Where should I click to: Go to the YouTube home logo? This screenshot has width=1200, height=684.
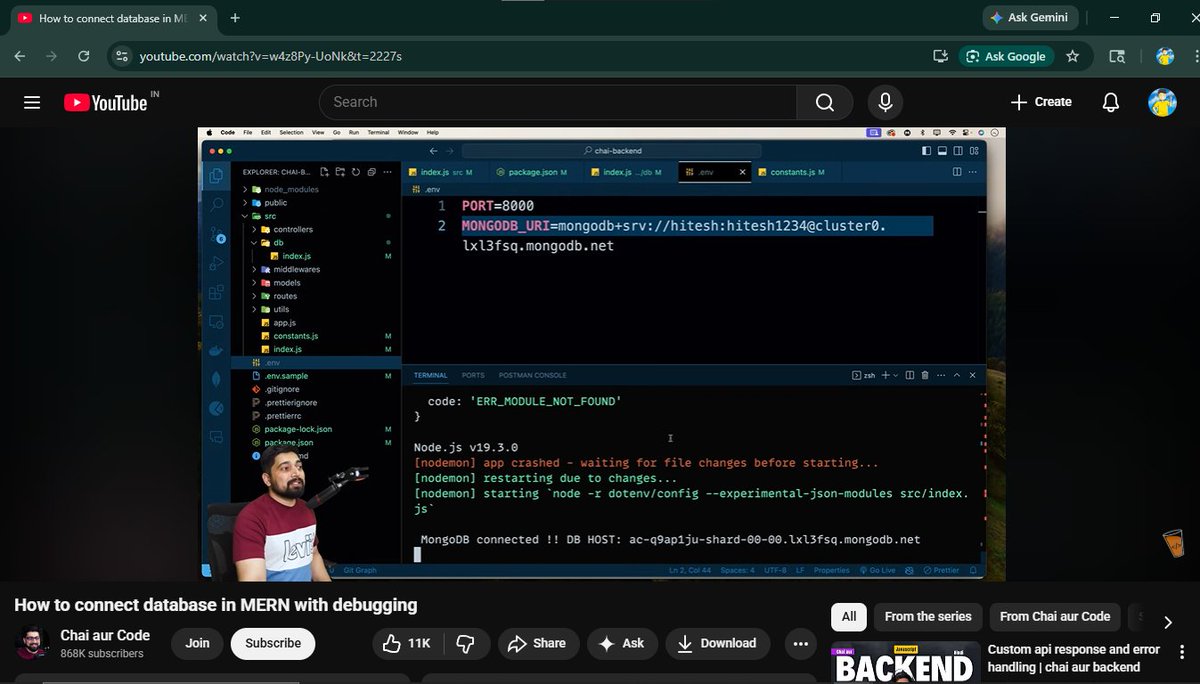click(106, 102)
